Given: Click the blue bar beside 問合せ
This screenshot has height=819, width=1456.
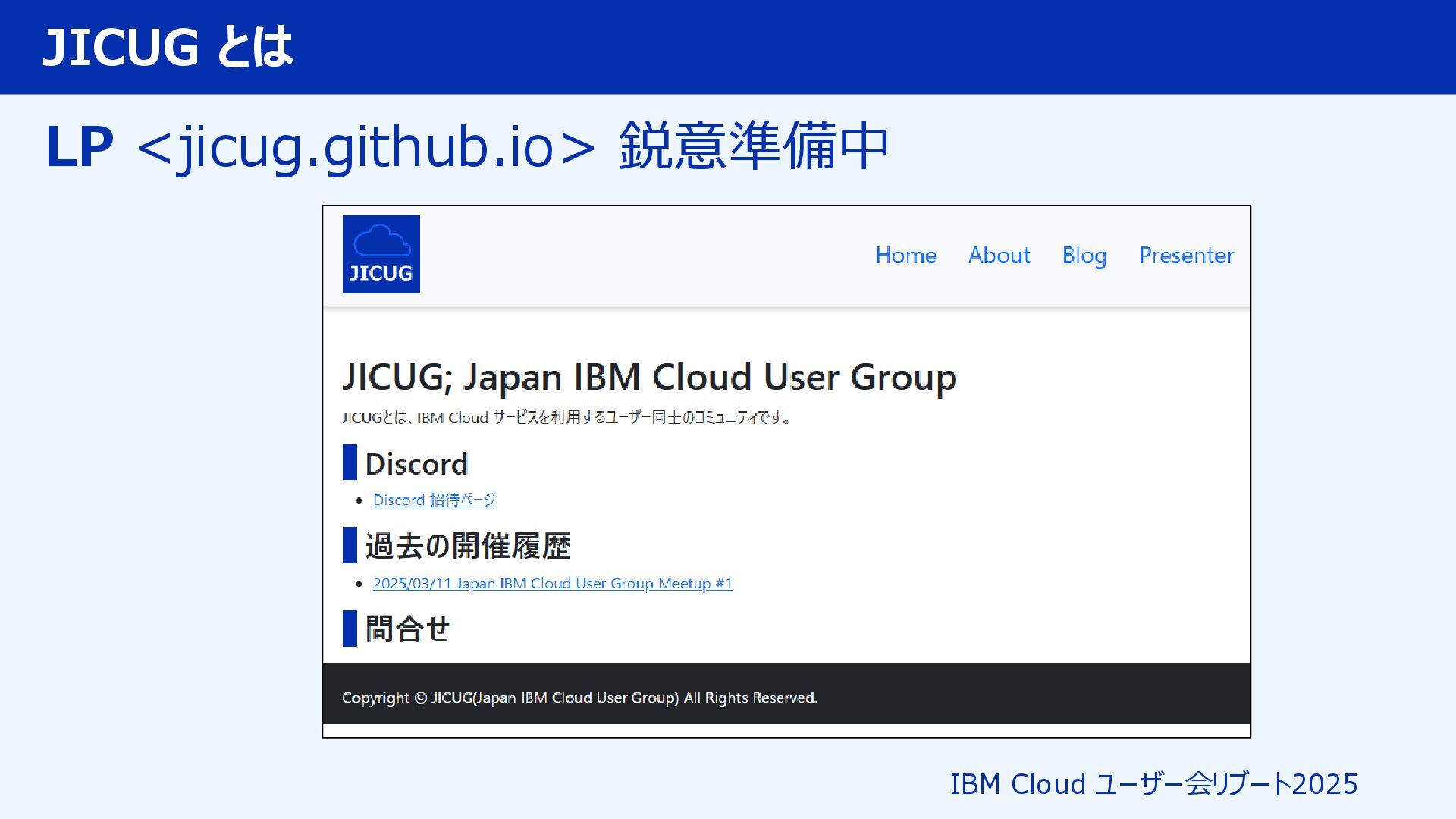Looking at the screenshot, I should click(350, 629).
